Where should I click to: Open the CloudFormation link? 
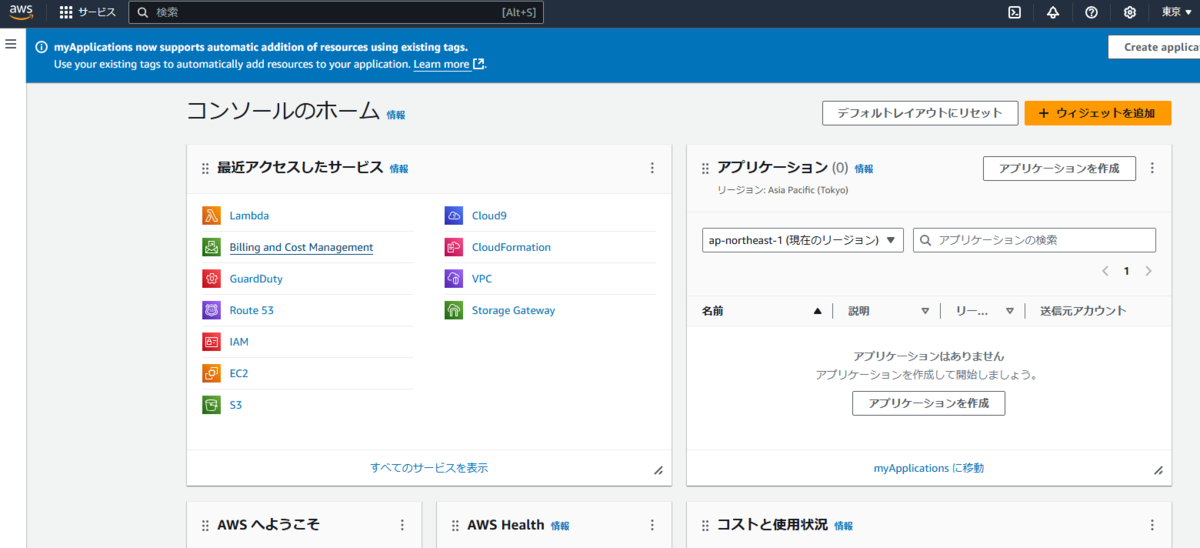pos(511,247)
